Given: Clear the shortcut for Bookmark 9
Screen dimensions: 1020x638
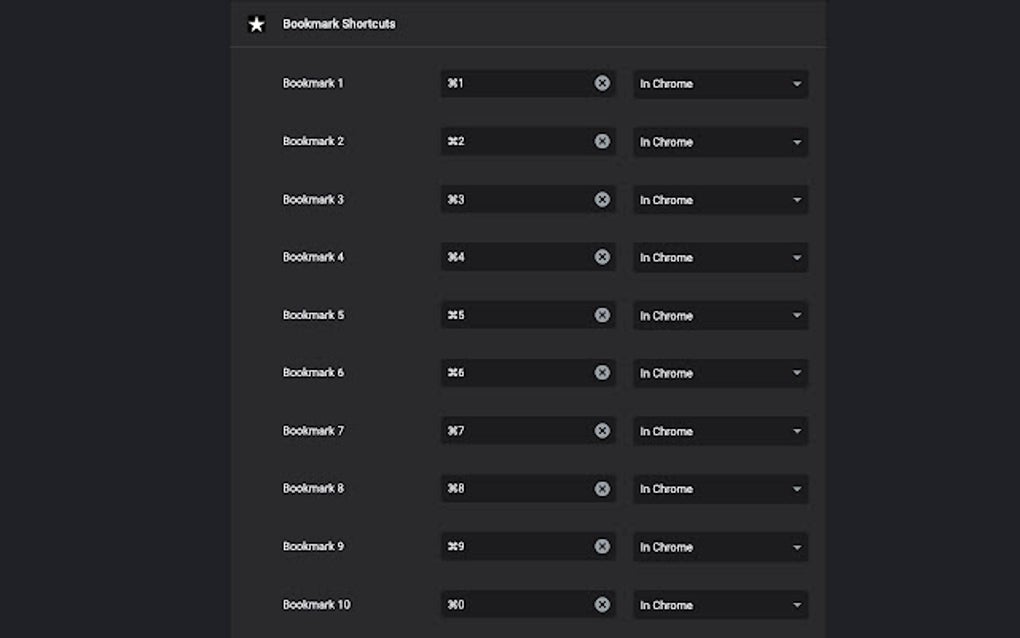Looking at the screenshot, I should click(x=602, y=546).
